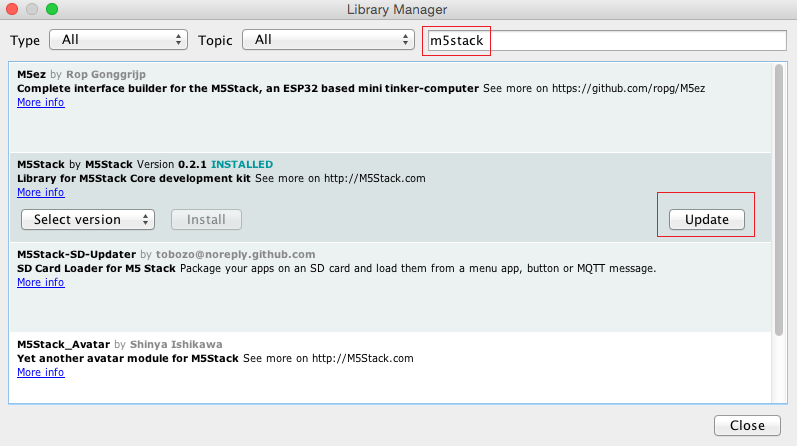Close the Library Manager dialog
Image resolution: width=797 pixels, height=446 pixels.
coord(747,426)
